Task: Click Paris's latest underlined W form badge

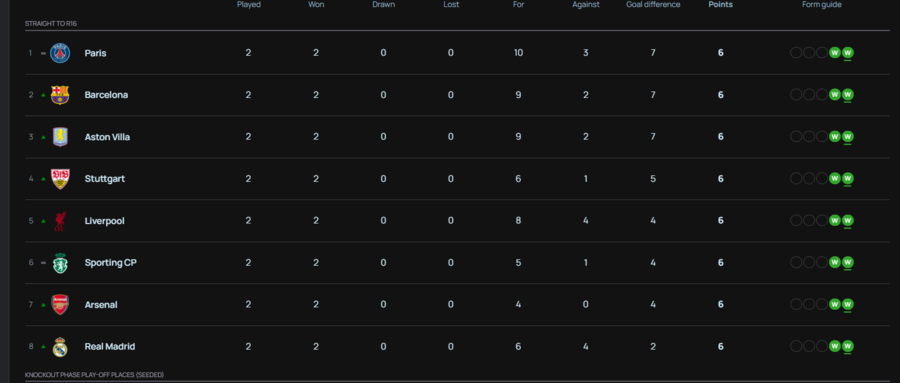Action: (x=847, y=53)
